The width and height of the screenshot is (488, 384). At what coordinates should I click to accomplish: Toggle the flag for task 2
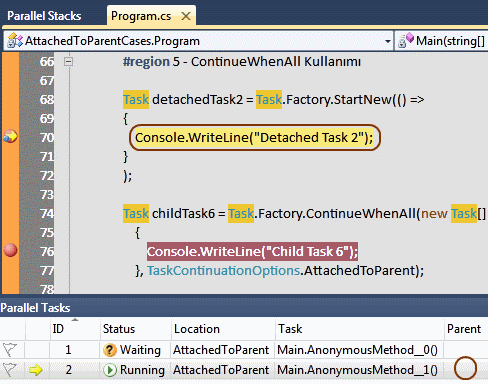(x=10, y=370)
